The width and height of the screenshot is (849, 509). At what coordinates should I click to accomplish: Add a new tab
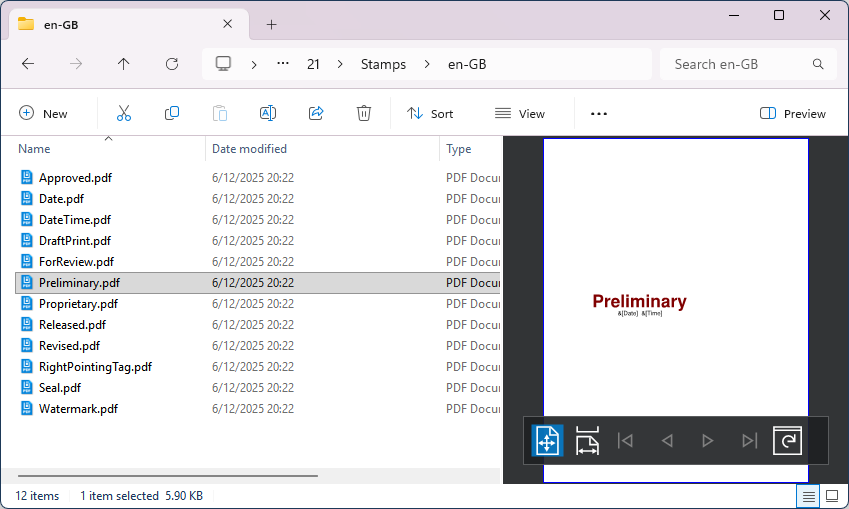pyautogui.click(x=272, y=24)
